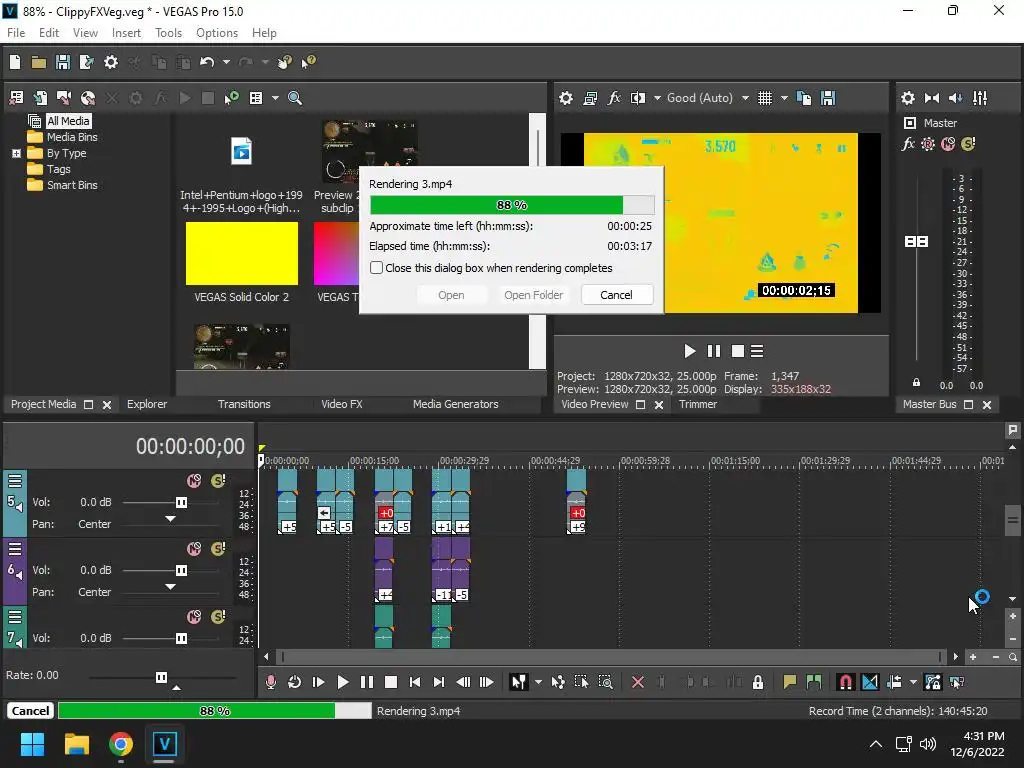Viewport: 1024px width, 768px height.
Task: Click the Undo arrow icon
Action: pos(207,62)
